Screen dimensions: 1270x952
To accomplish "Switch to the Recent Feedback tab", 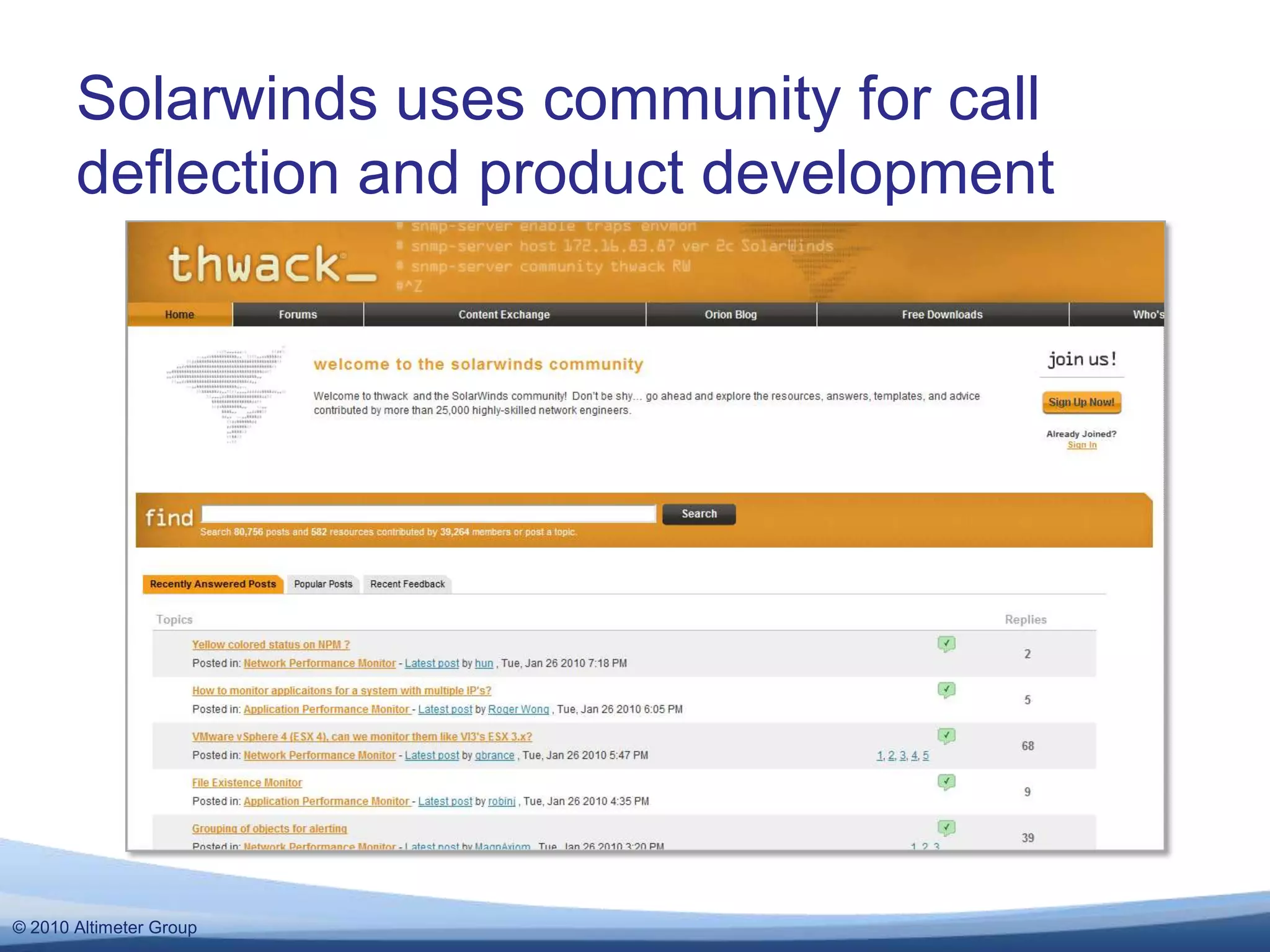I will (407, 584).
